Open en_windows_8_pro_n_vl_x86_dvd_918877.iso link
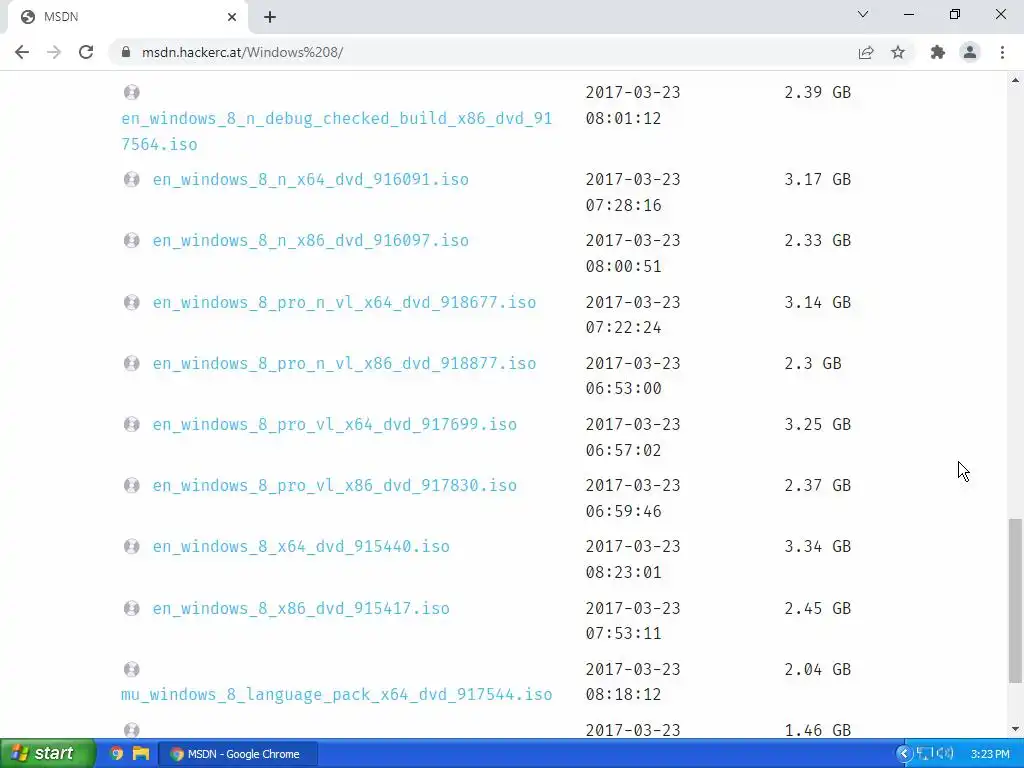The width and height of the screenshot is (1024, 768). click(x=344, y=363)
